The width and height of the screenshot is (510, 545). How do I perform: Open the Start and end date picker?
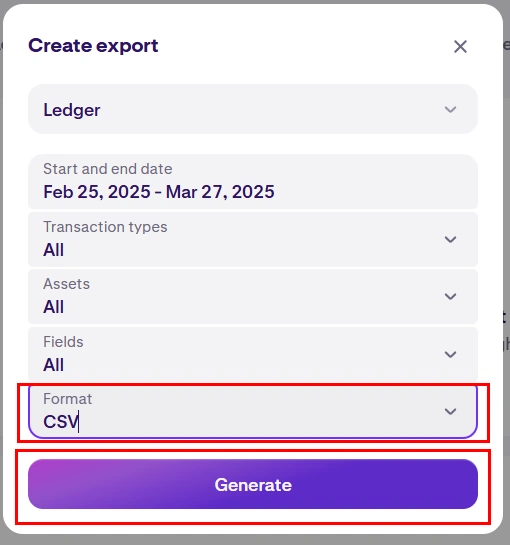coord(253,182)
